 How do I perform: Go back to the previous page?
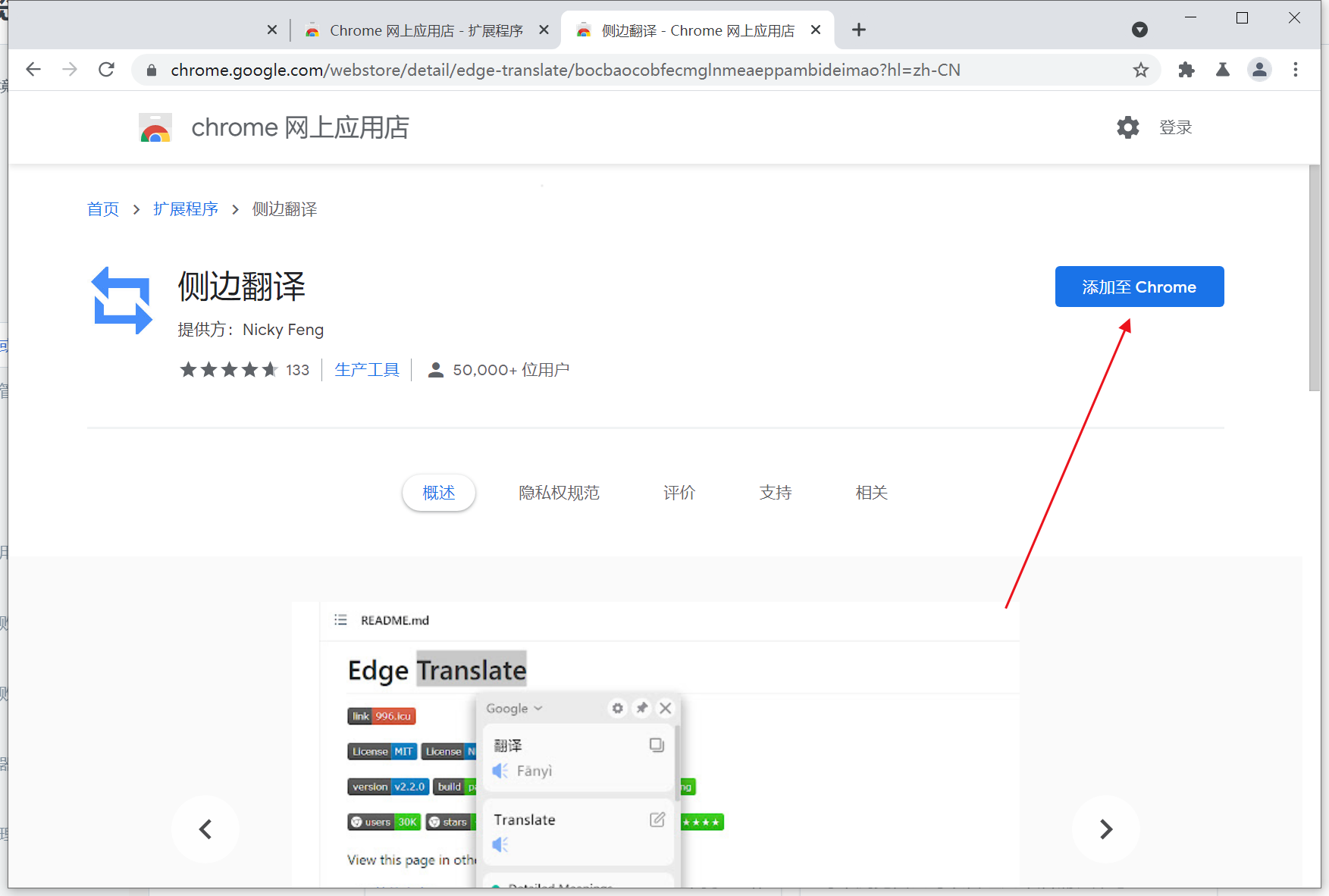click(x=33, y=70)
